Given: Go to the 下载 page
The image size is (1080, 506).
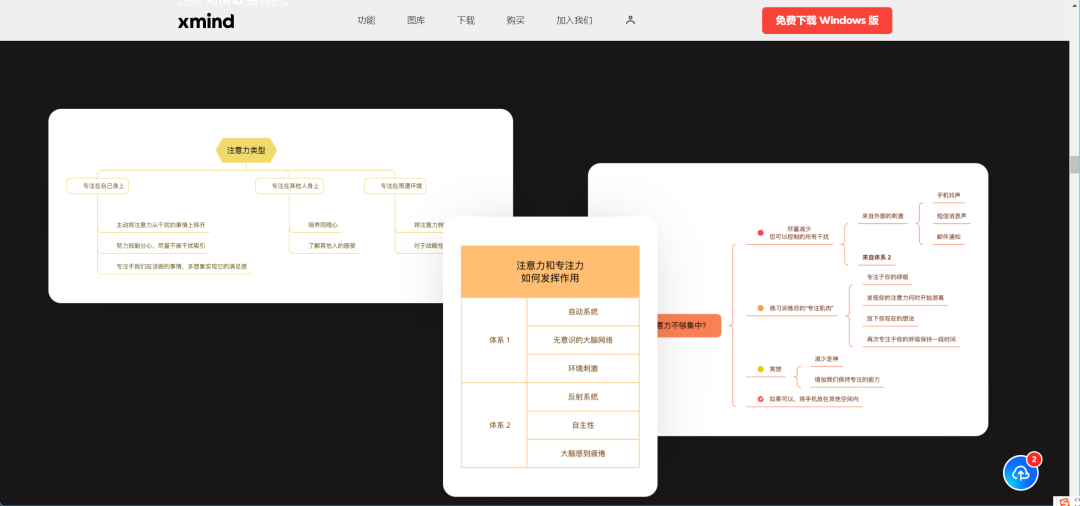Looking at the screenshot, I should click(466, 20).
